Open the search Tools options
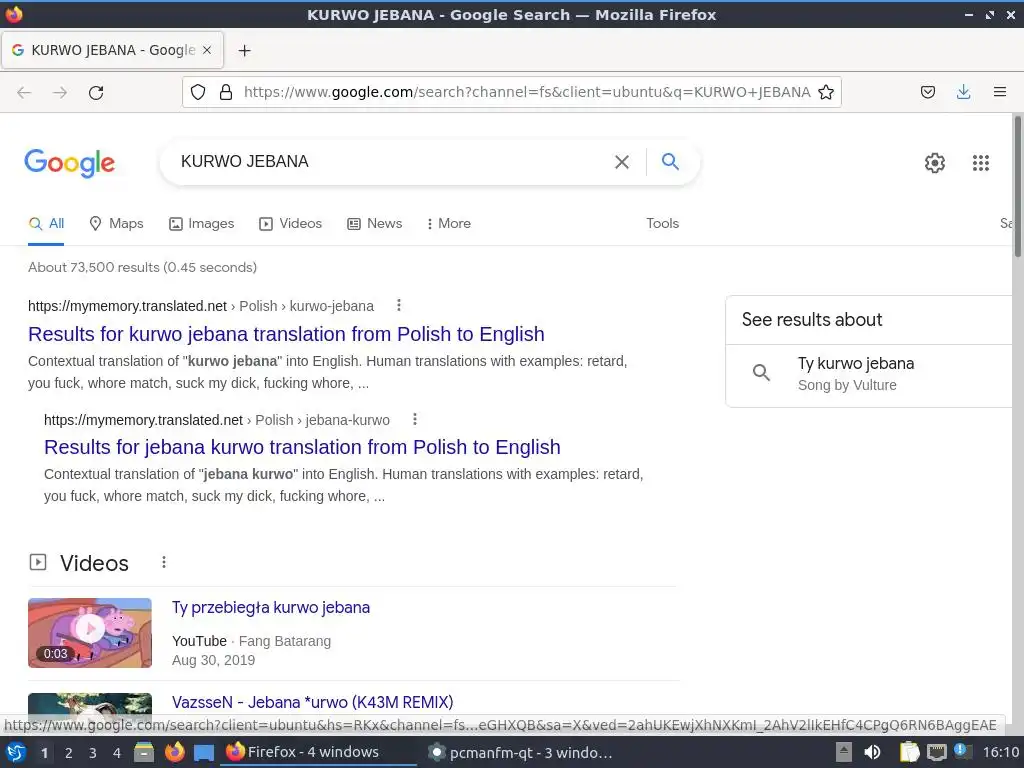 click(662, 223)
